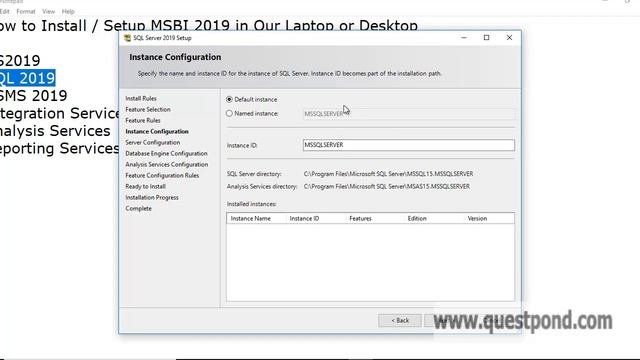Click the Back button

(x=400, y=320)
